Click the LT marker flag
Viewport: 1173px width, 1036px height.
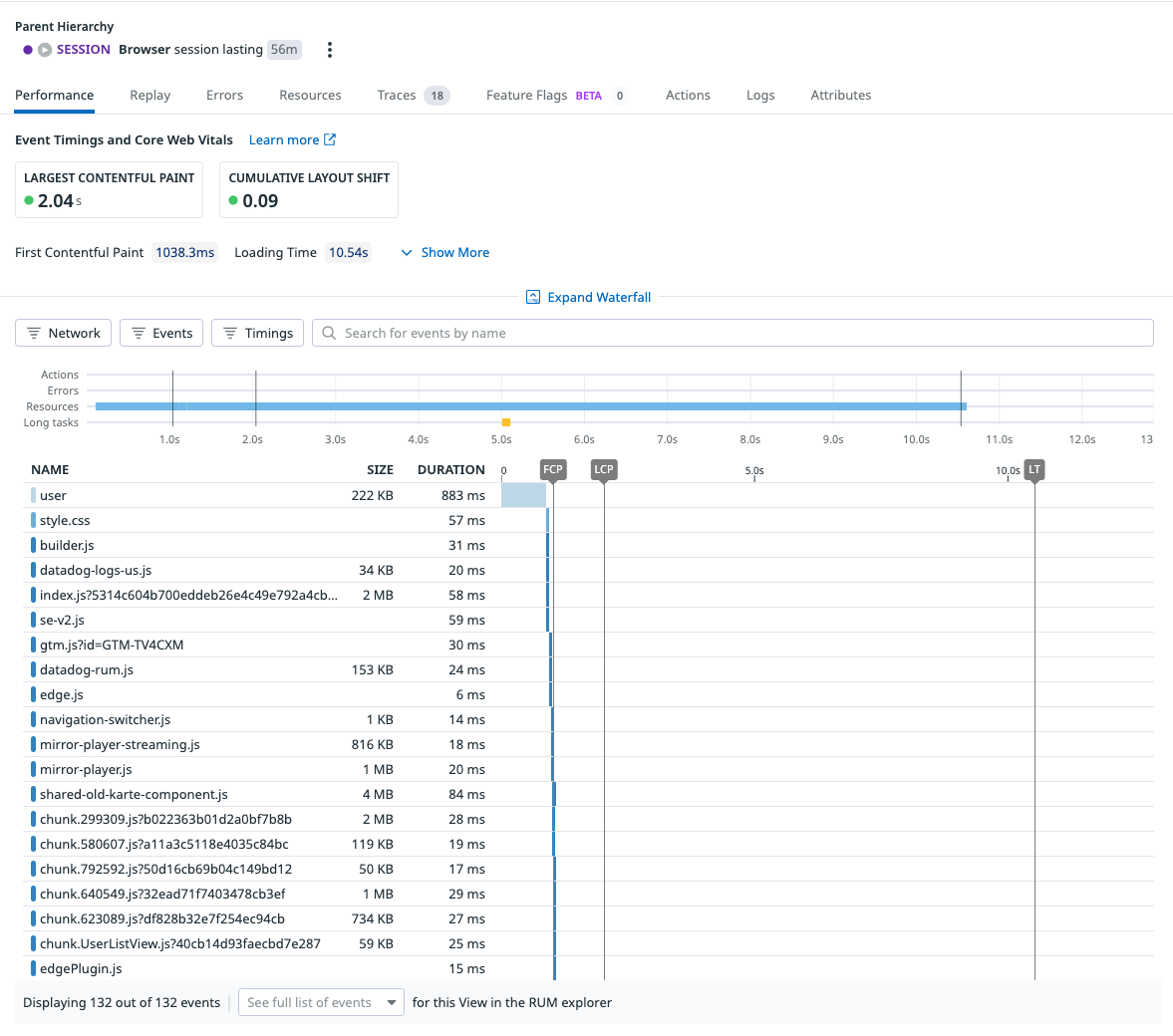pyautogui.click(x=1034, y=470)
